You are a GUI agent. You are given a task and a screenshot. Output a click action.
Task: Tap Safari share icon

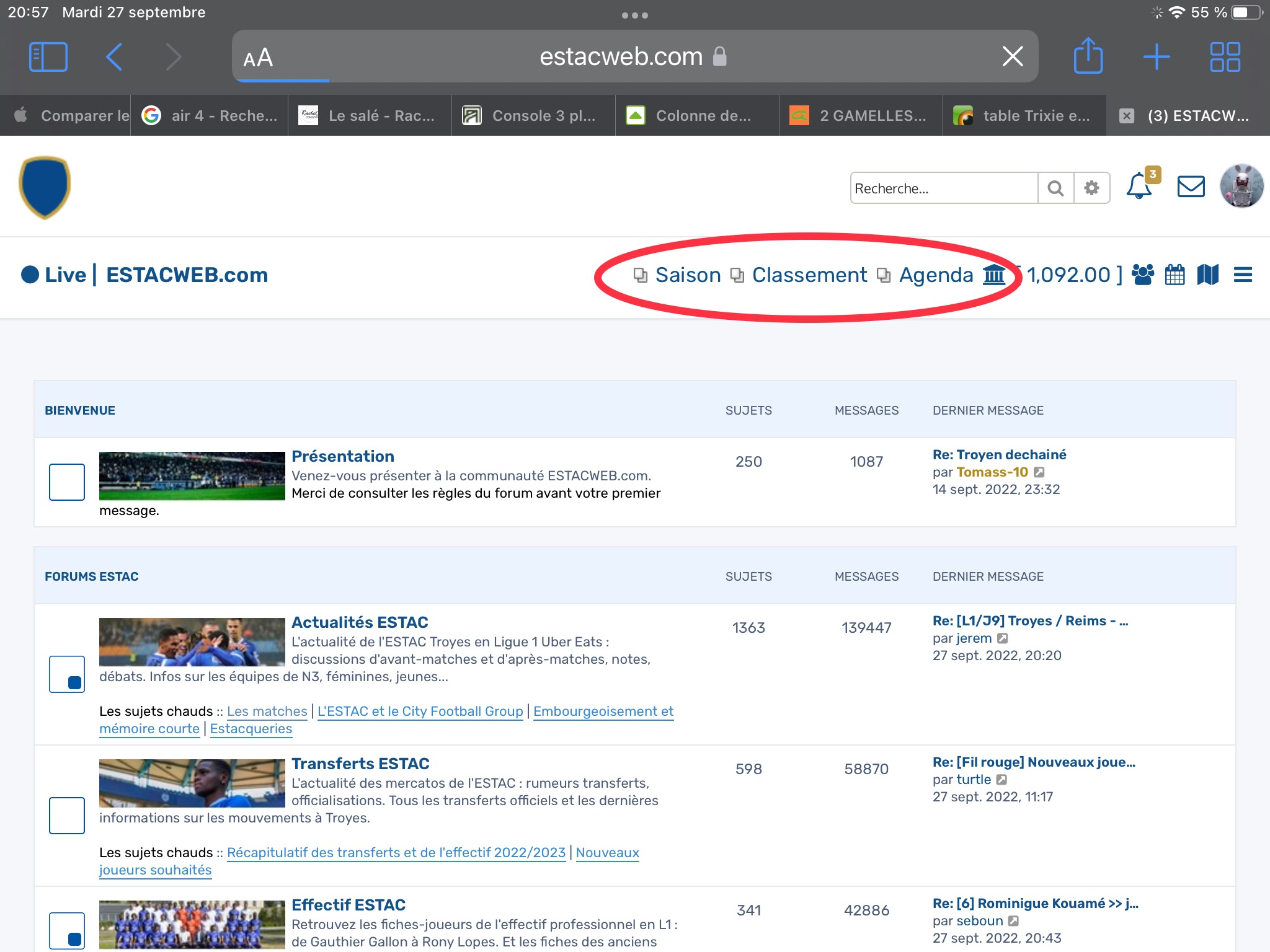click(1088, 56)
